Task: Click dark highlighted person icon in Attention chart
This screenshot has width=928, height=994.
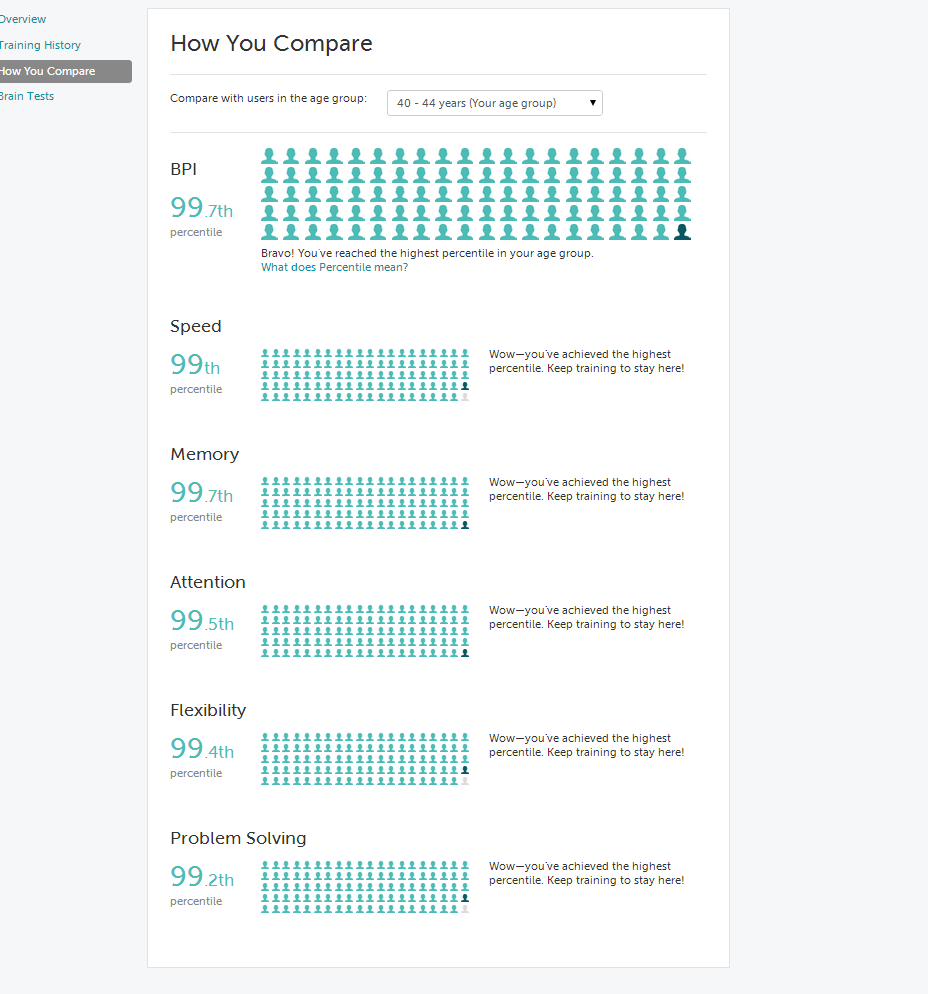Action: (465, 653)
